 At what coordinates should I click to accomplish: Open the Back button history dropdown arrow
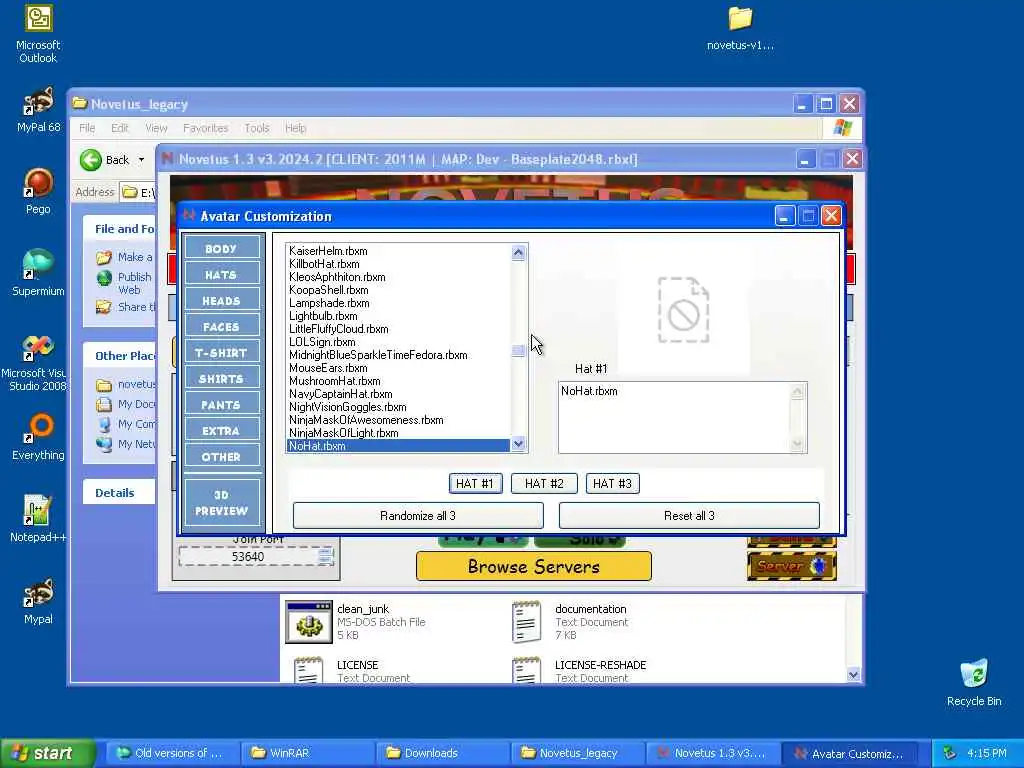(141, 159)
